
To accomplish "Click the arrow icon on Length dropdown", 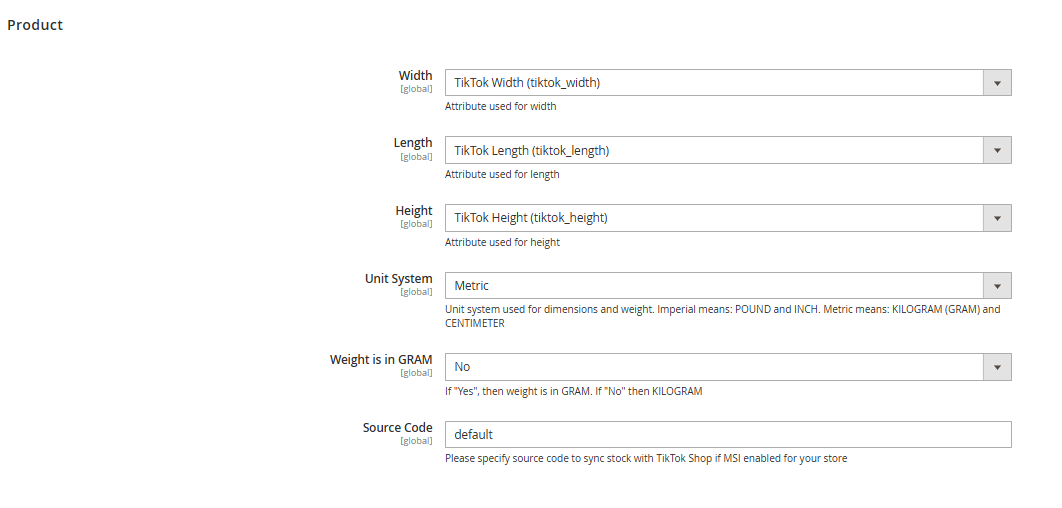I will (x=996, y=151).
